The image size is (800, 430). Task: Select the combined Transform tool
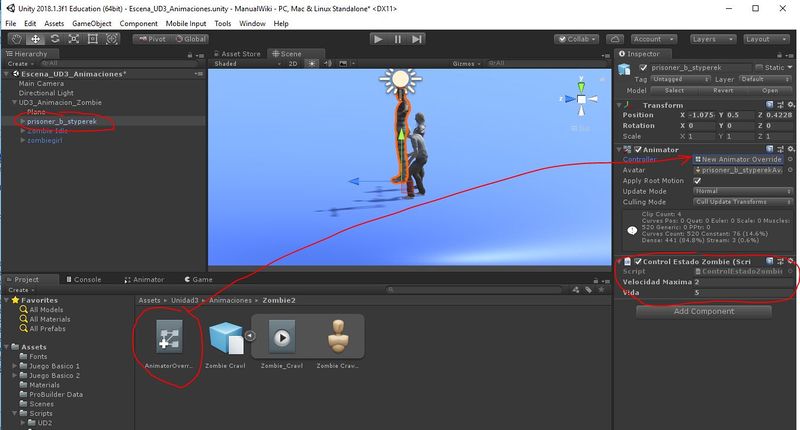click(x=112, y=39)
